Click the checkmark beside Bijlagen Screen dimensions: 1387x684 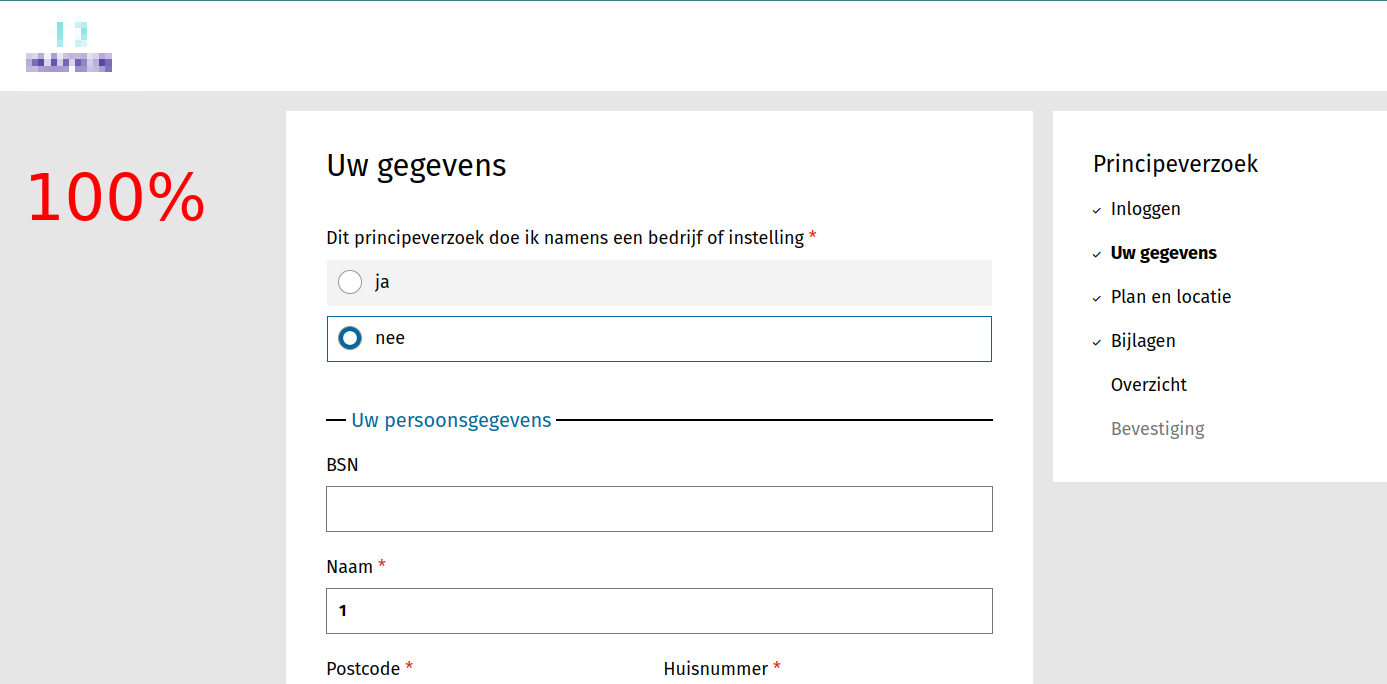click(1097, 343)
